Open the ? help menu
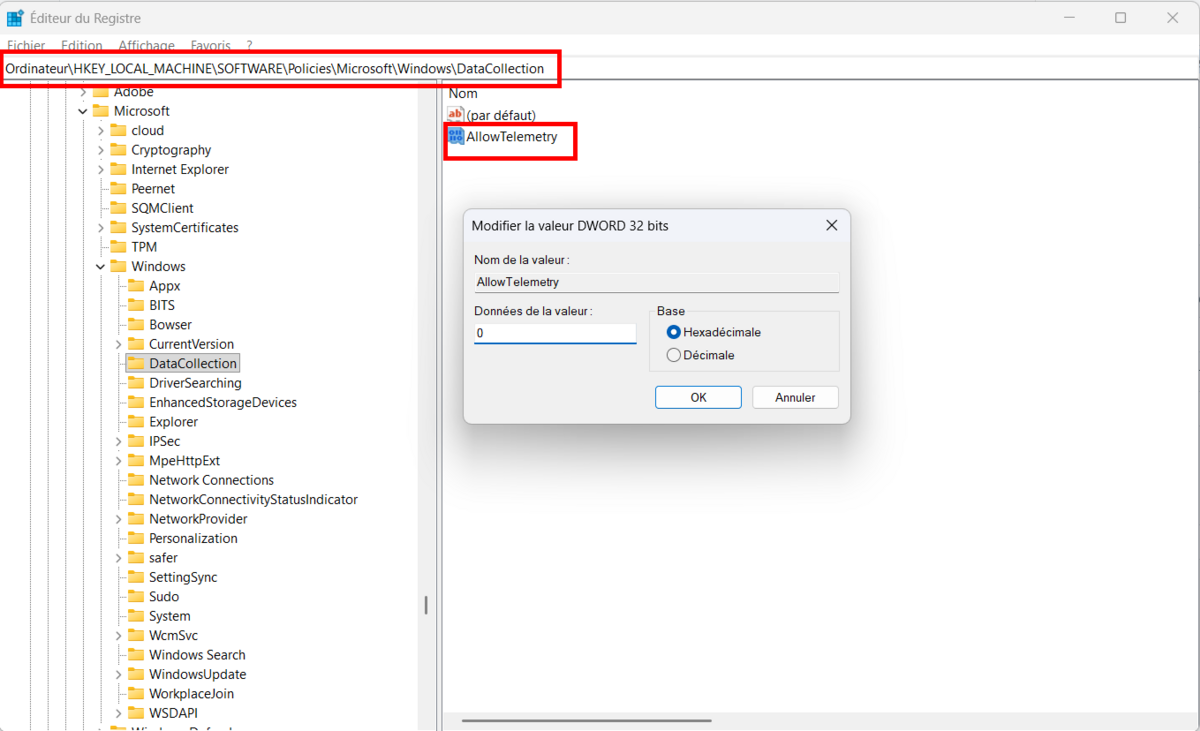Screen dimensions: 1200x731 249,46
